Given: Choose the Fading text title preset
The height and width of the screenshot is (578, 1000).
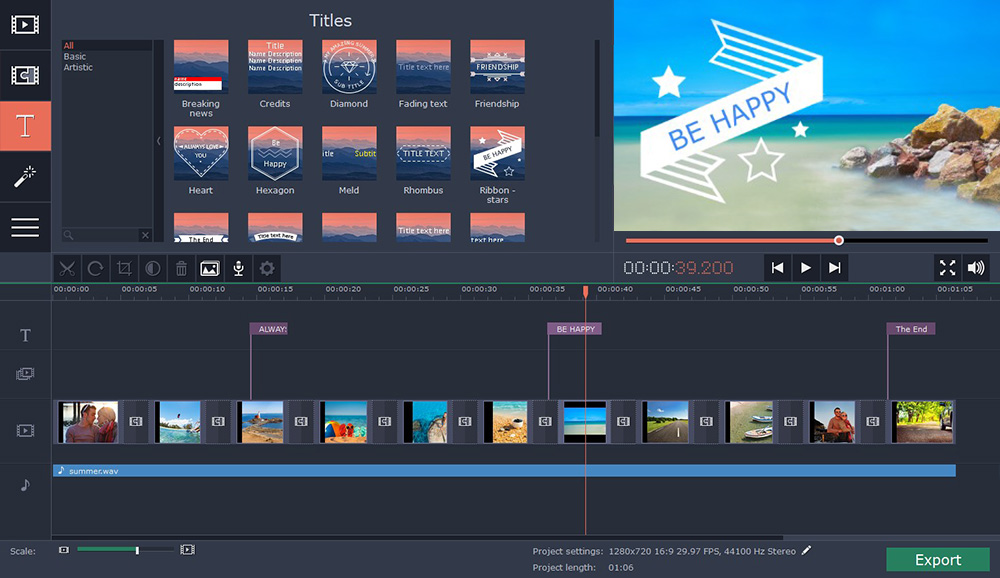Looking at the screenshot, I should (423, 67).
